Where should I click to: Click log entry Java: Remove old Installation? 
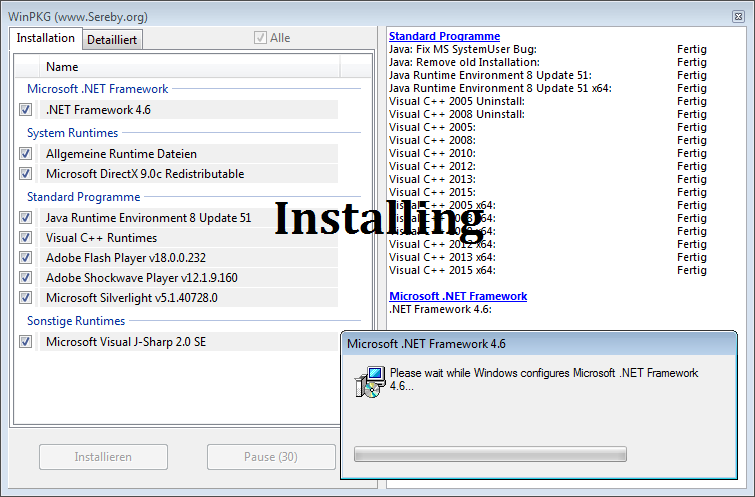coord(464,62)
